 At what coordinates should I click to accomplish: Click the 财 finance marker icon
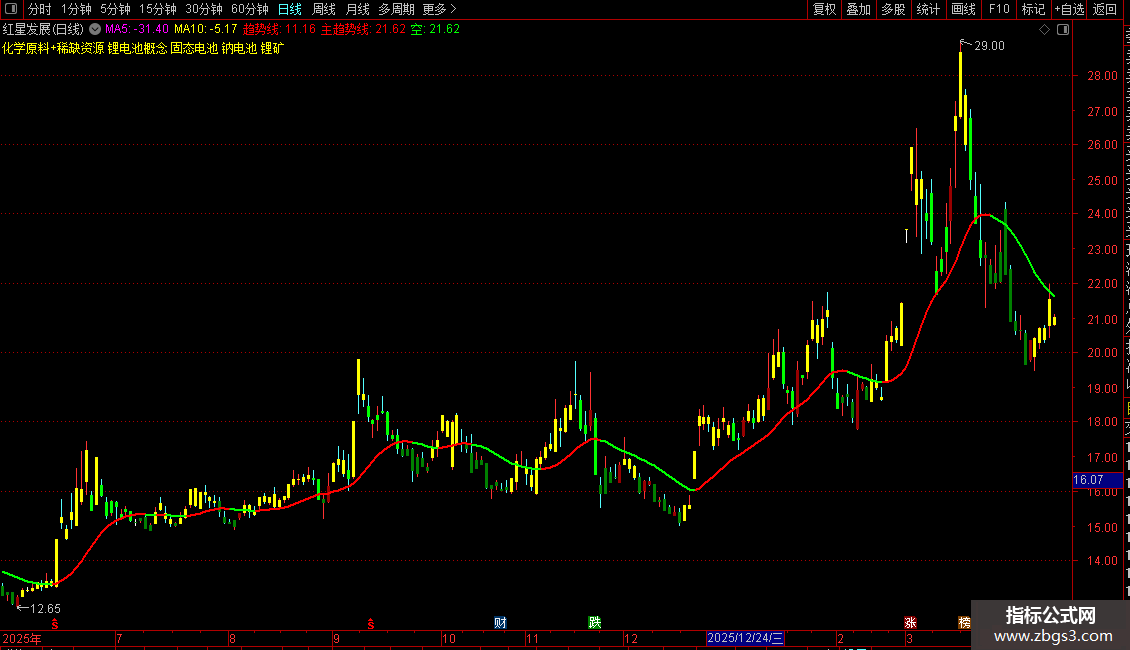tap(500, 623)
